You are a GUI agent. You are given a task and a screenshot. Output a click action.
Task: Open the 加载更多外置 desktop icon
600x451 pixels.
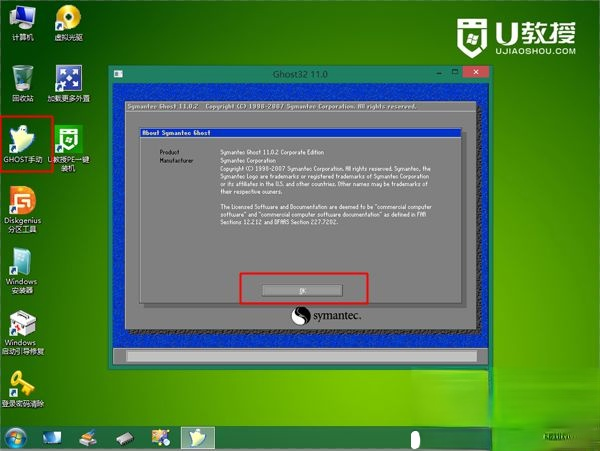click(68, 83)
